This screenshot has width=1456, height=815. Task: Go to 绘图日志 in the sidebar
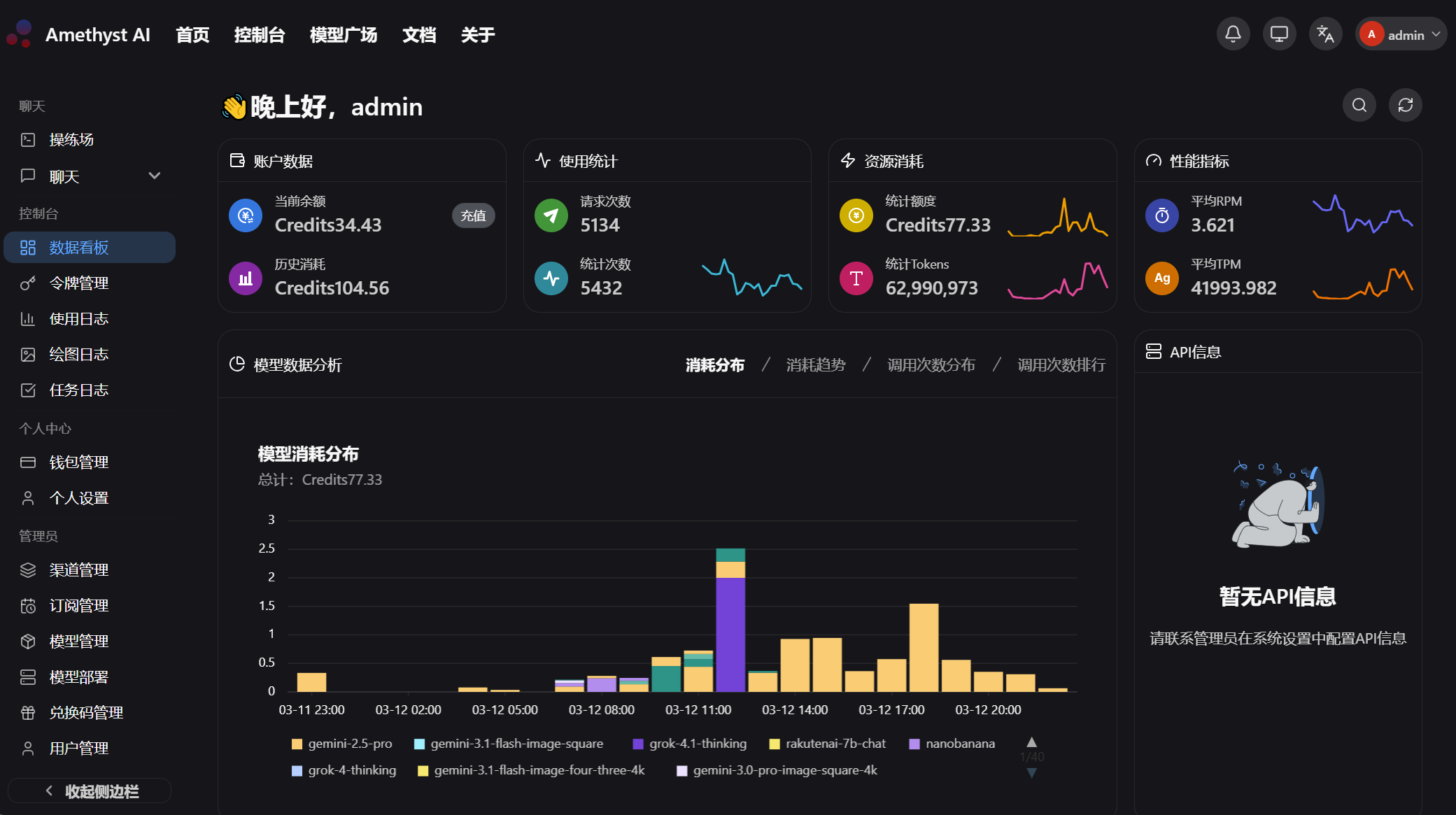pos(78,355)
